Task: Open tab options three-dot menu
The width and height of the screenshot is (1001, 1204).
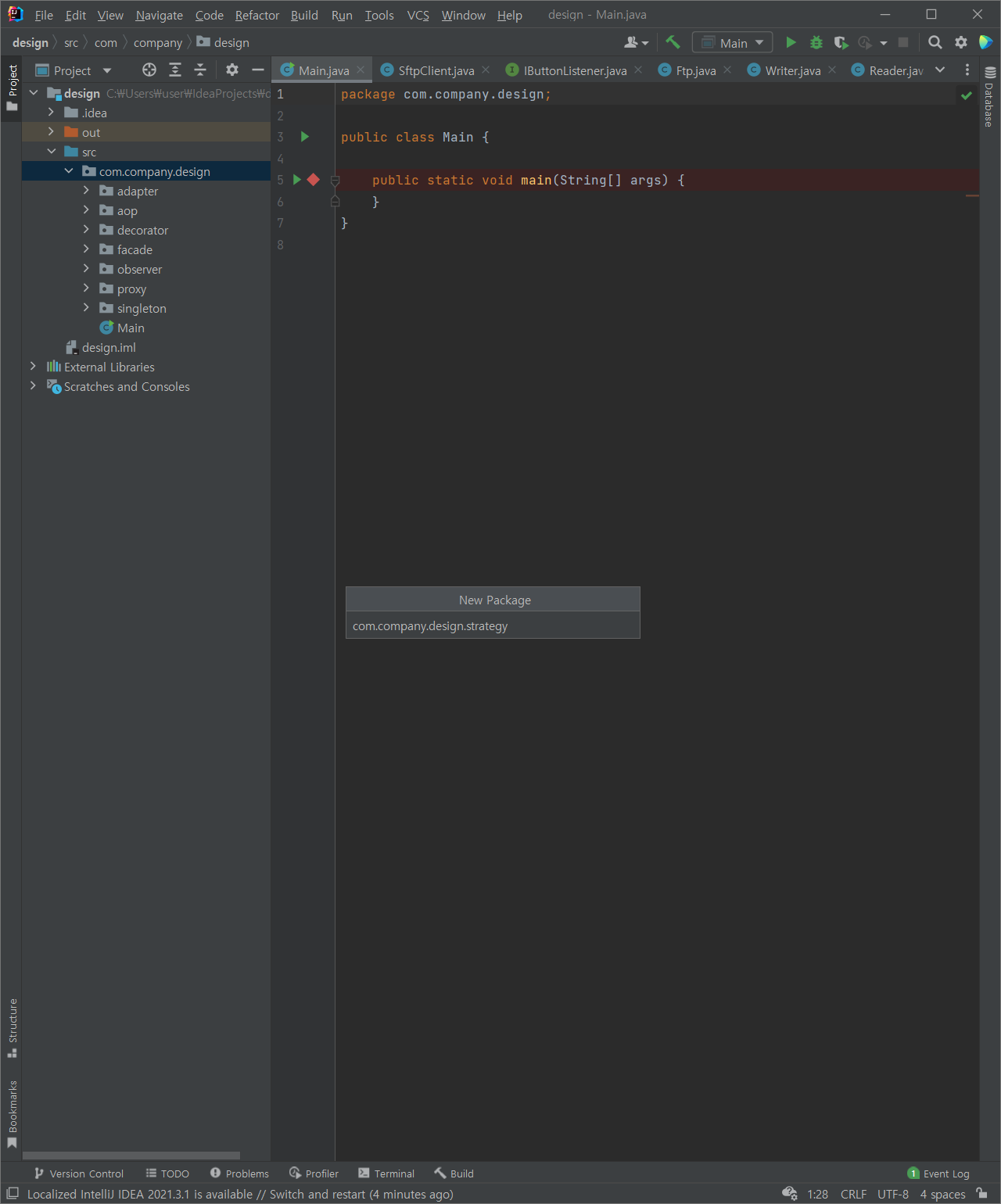Action: tap(967, 70)
